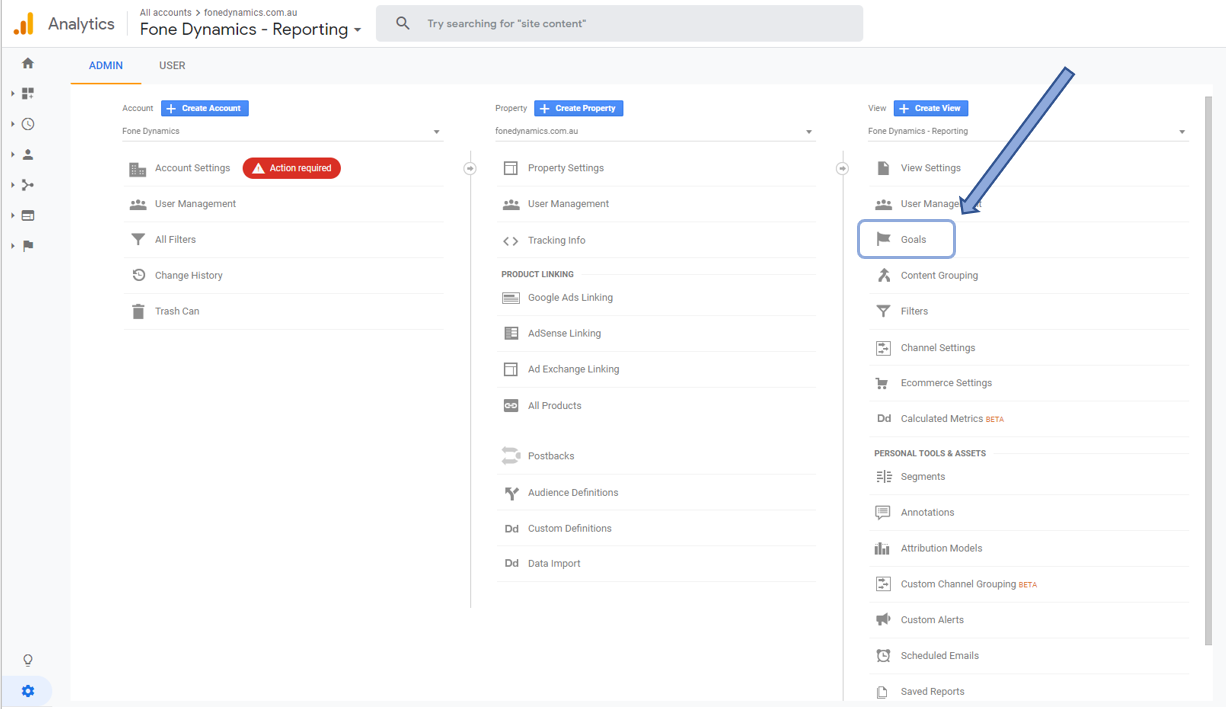The height and width of the screenshot is (709, 1226).
Task: Open AdSense Linking
Action: pyautogui.click(x=564, y=333)
